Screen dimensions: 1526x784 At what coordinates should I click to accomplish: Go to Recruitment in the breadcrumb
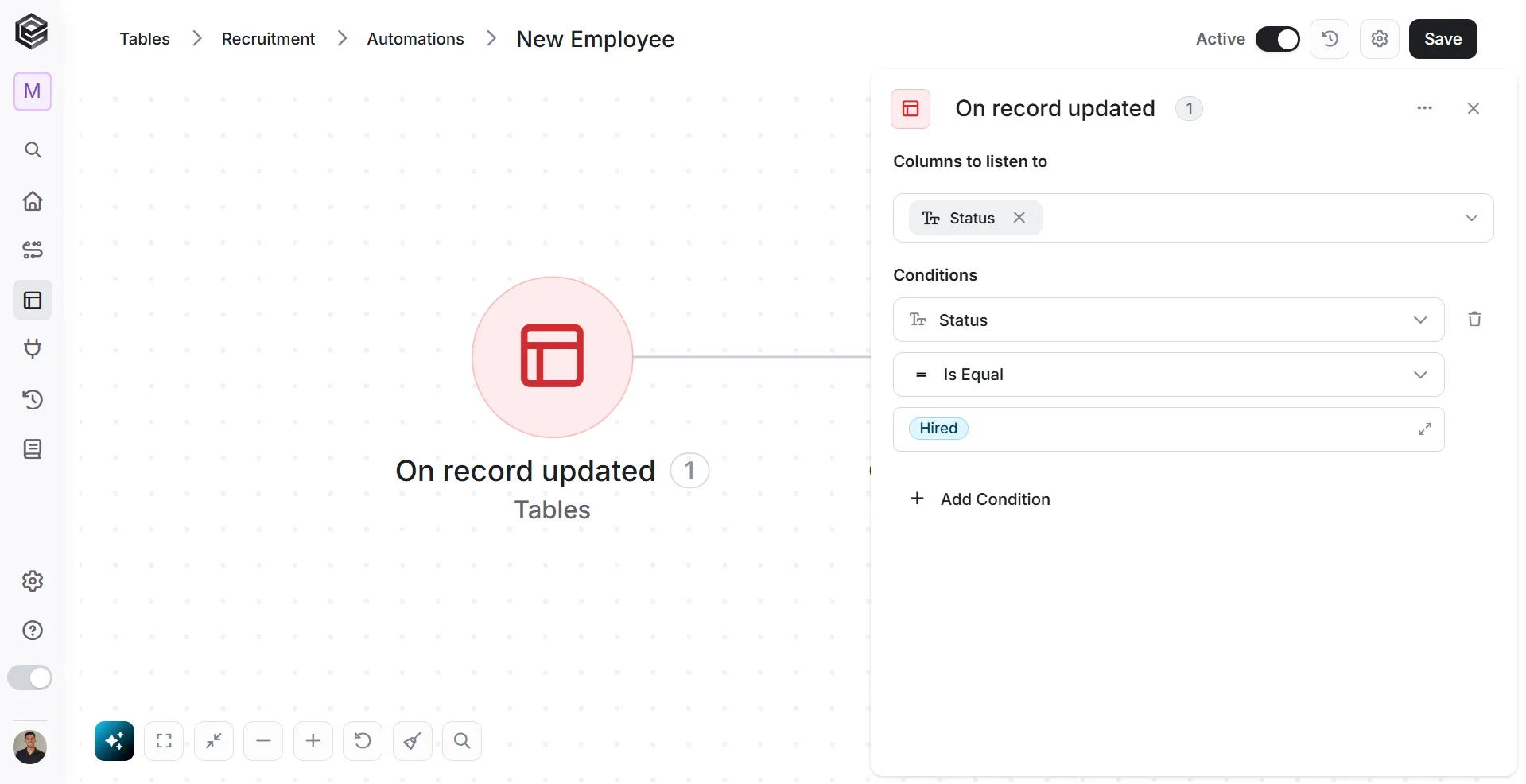(x=268, y=39)
